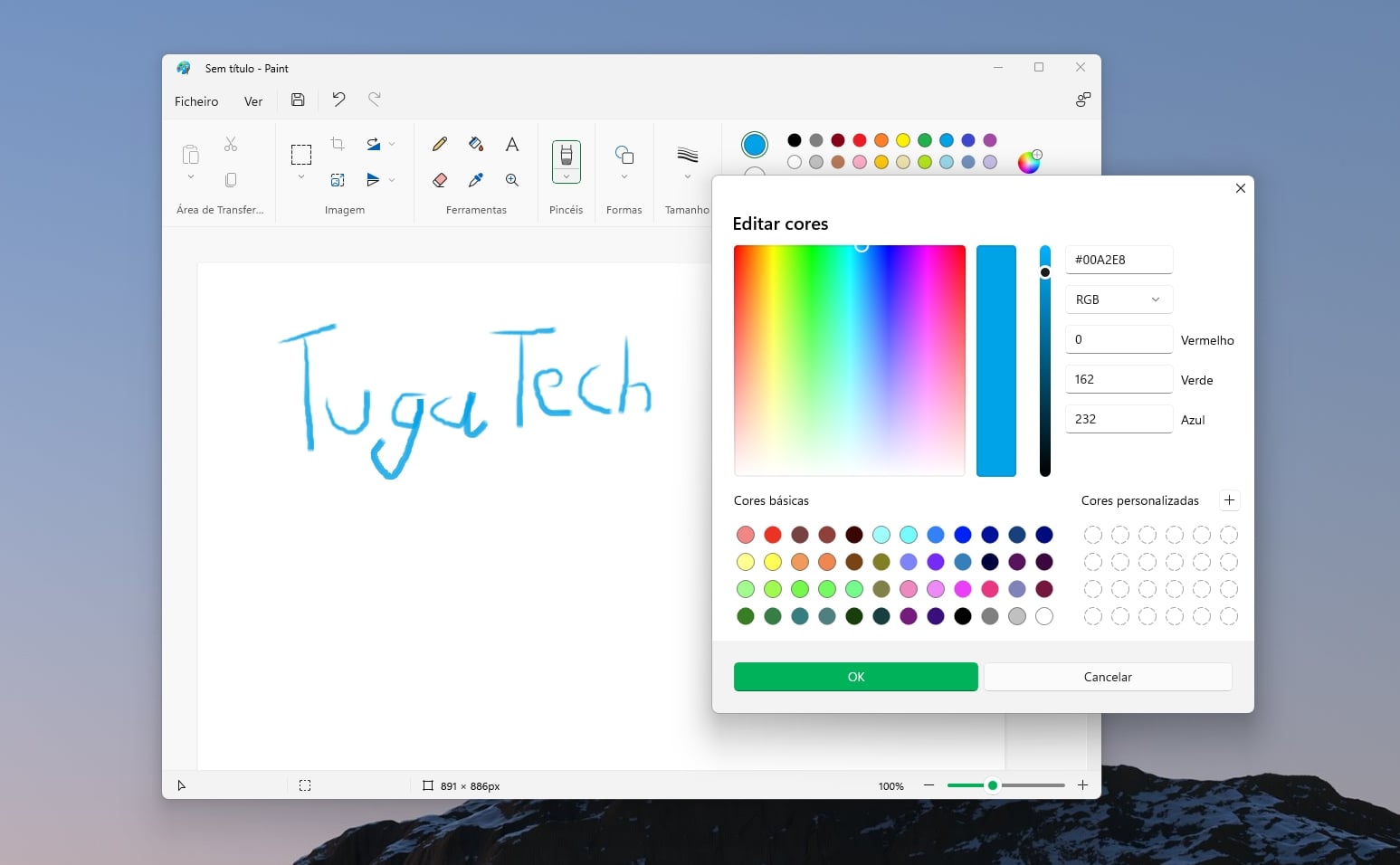Open the RGB color model dropdown
The image size is (1400, 865).
tap(1119, 299)
